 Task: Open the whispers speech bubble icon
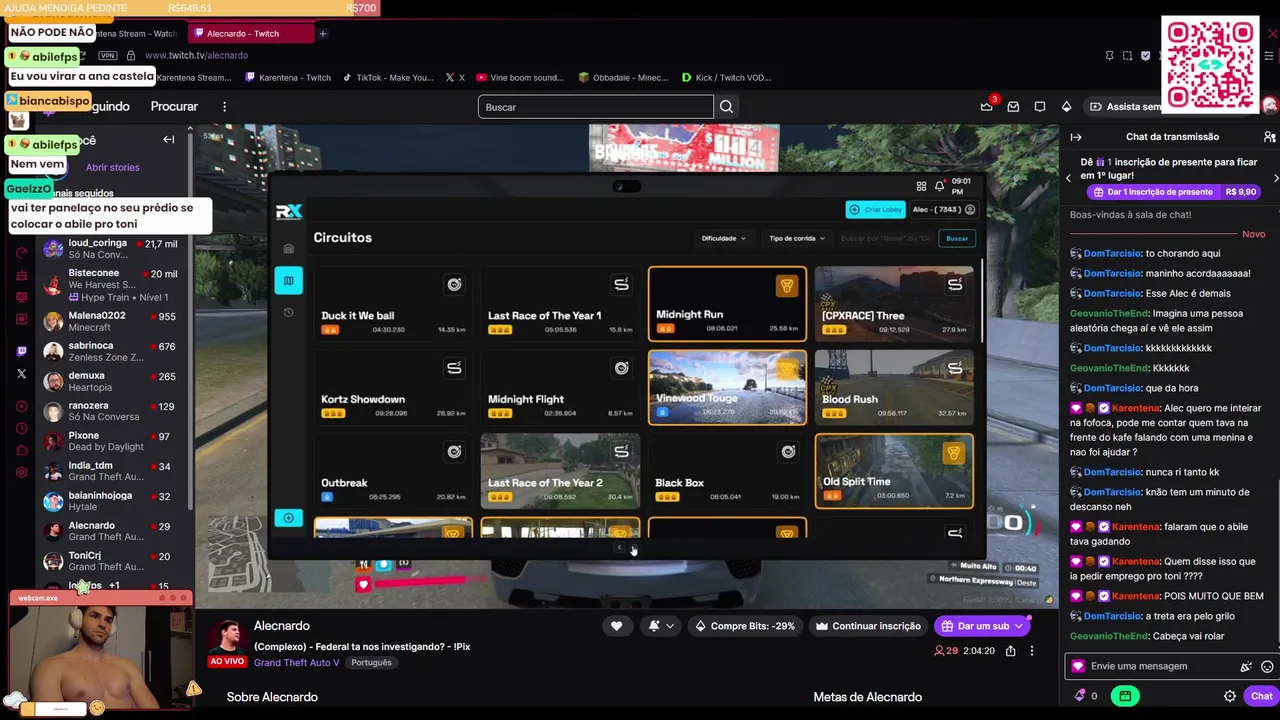click(1040, 106)
